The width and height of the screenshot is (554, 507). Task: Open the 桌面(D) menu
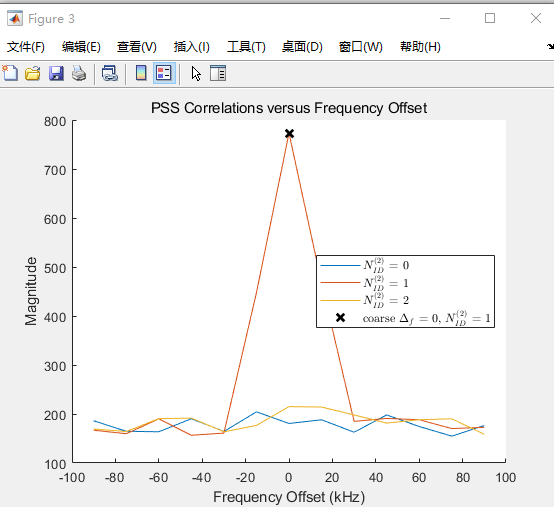(x=302, y=47)
